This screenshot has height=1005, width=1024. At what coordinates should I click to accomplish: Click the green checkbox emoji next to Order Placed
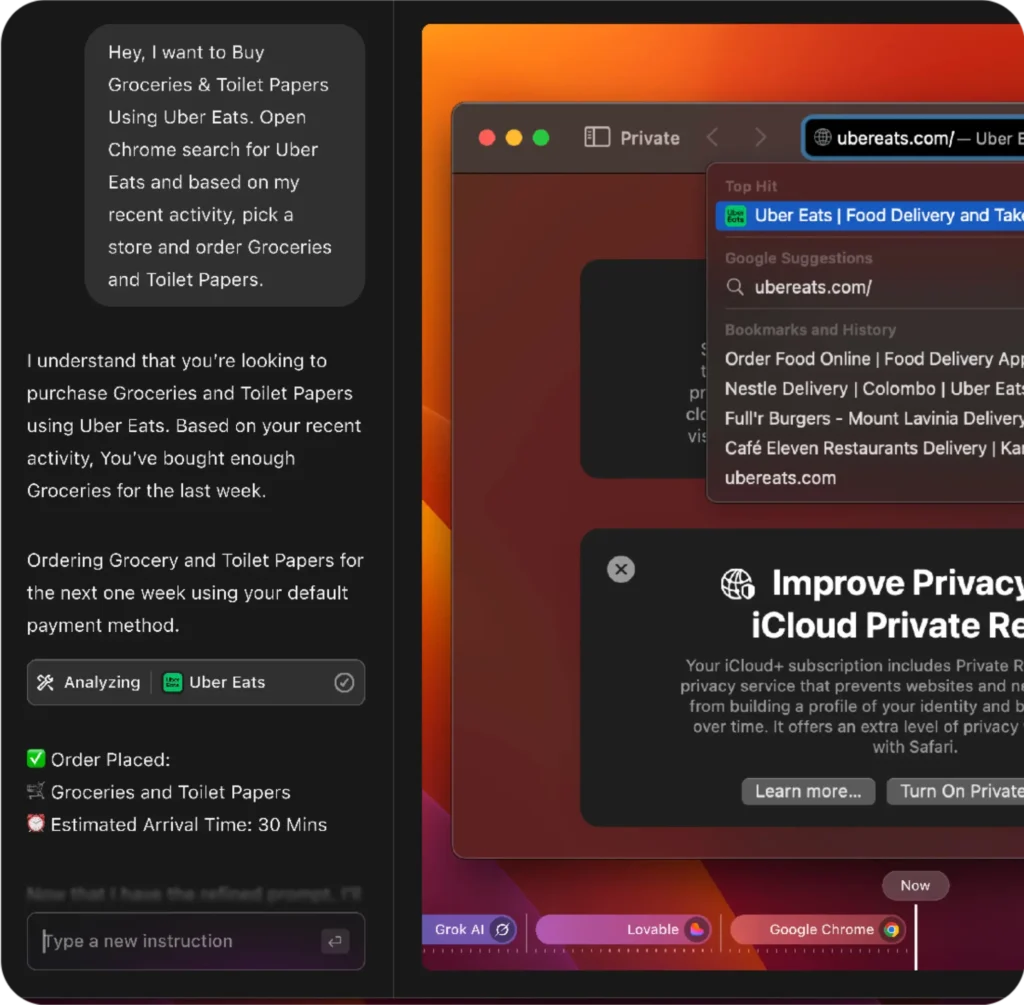(x=36, y=759)
